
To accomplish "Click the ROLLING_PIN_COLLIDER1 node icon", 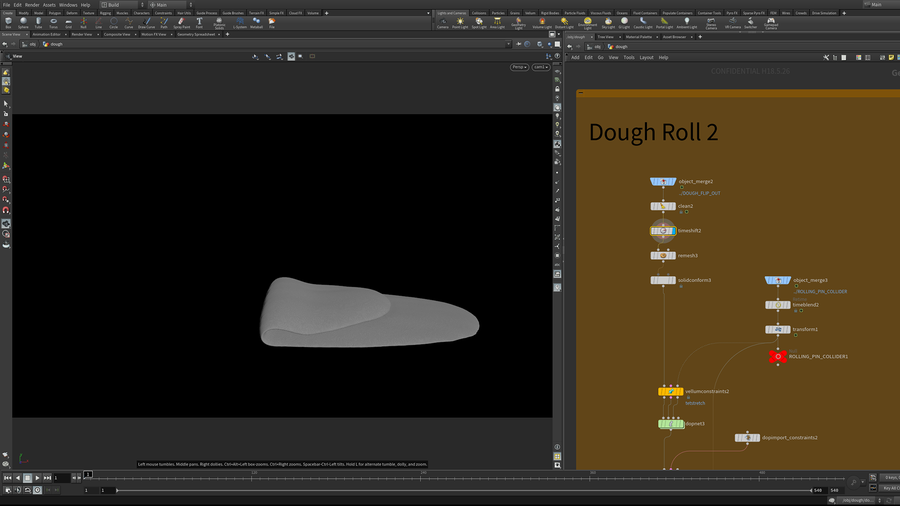I will click(778, 356).
